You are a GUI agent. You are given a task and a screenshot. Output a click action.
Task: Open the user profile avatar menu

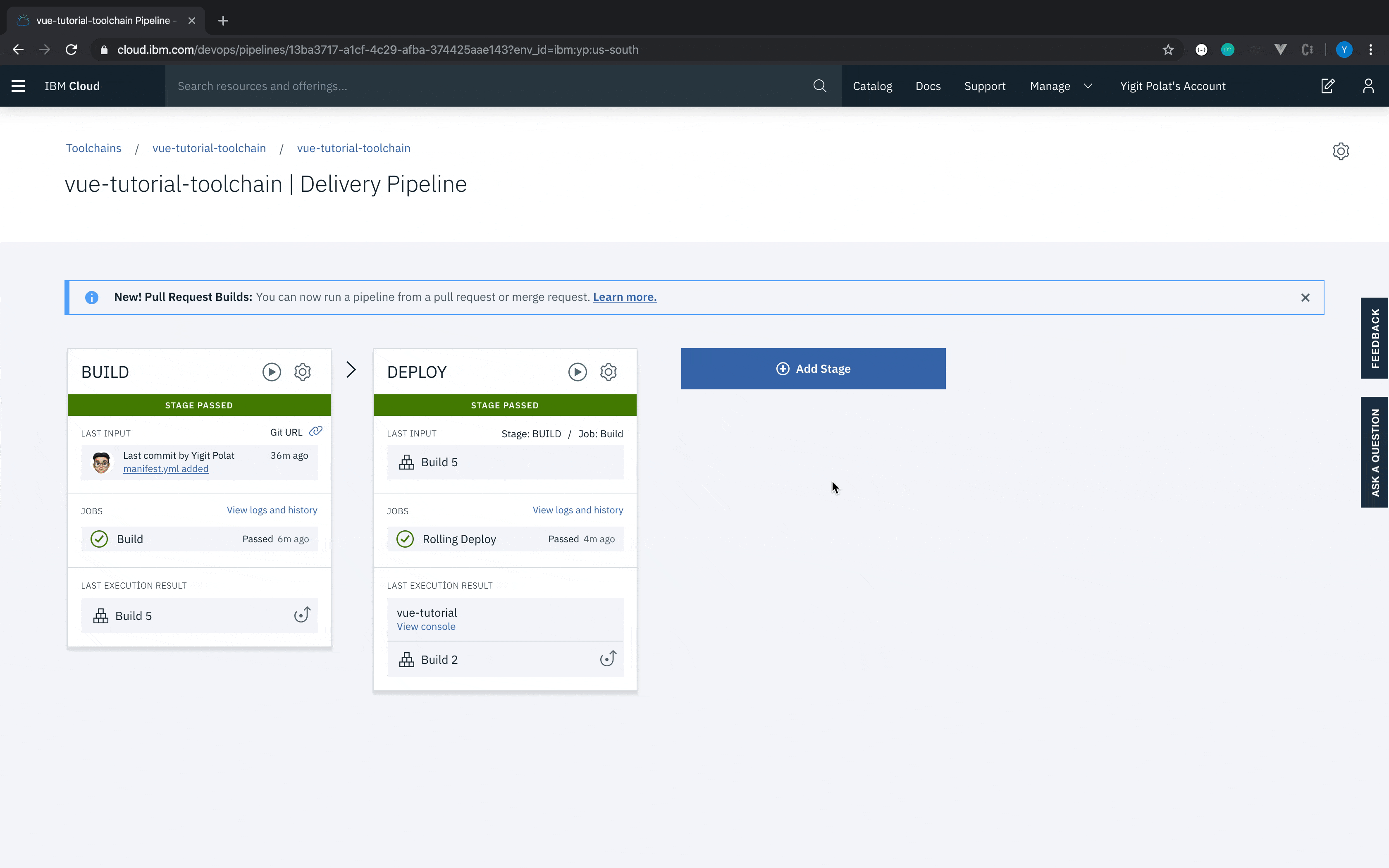click(1368, 86)
